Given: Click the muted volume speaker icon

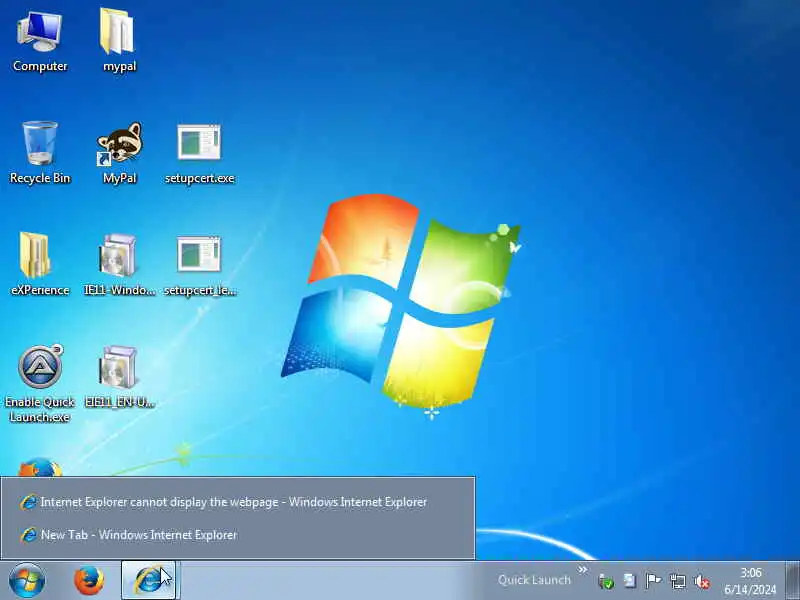Looking at the screenshot, I should point(702,581).
